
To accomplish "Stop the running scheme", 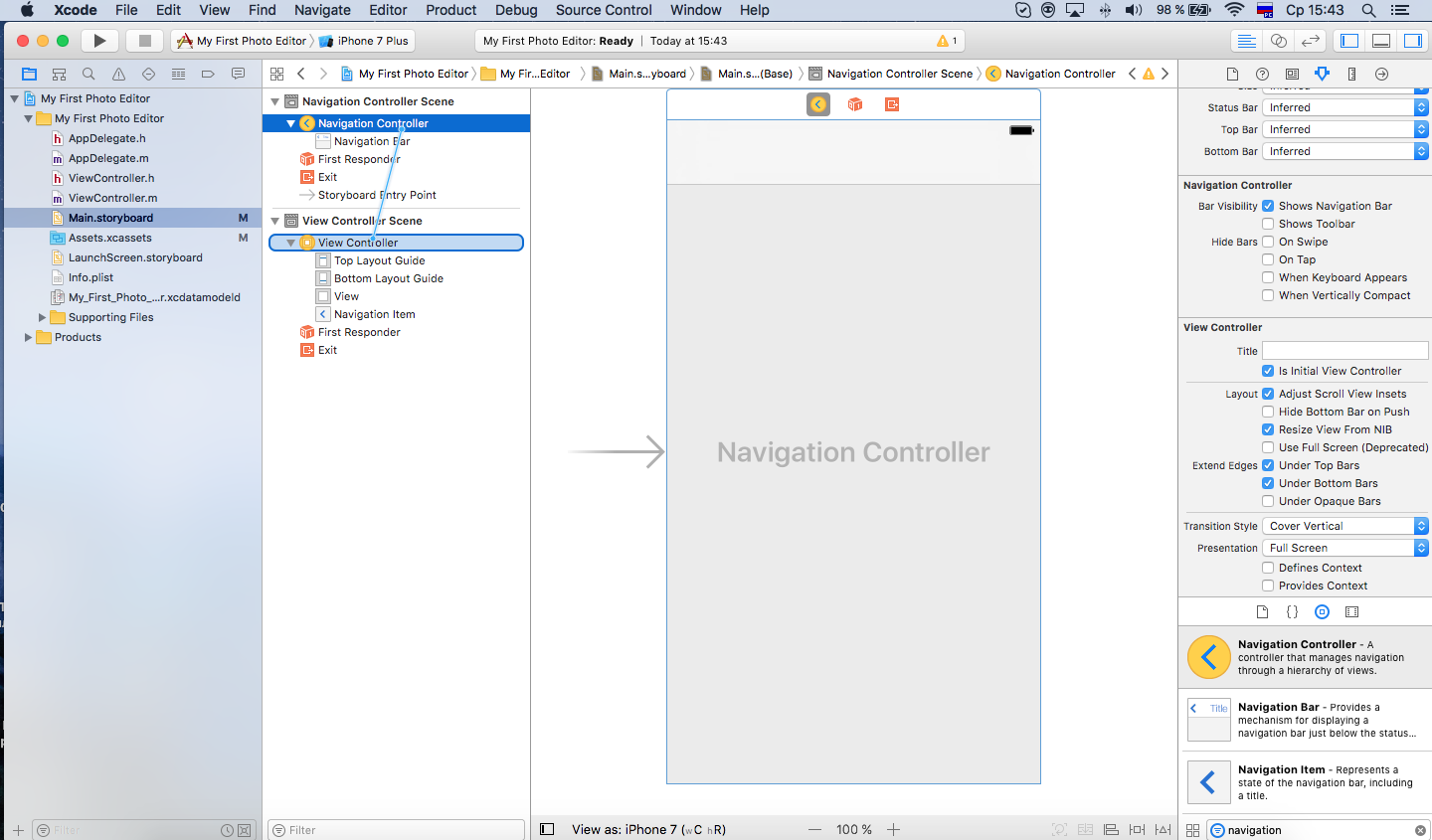I will coord(144,41).
